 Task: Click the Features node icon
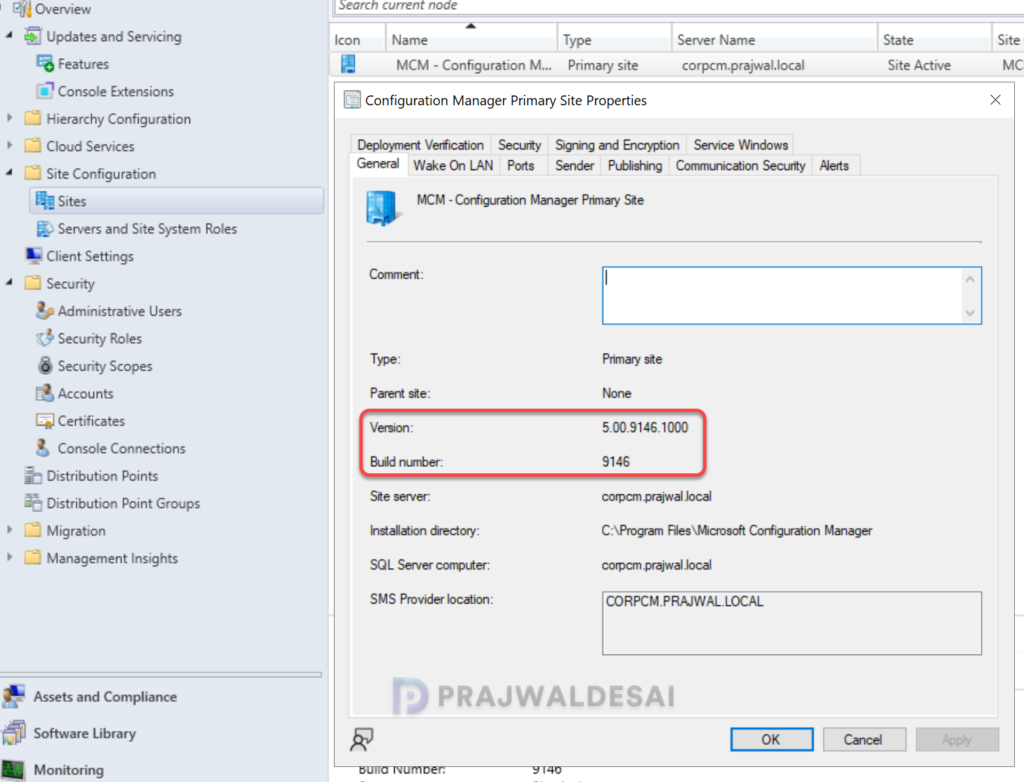pyautogui.click(x=44, y=64)
